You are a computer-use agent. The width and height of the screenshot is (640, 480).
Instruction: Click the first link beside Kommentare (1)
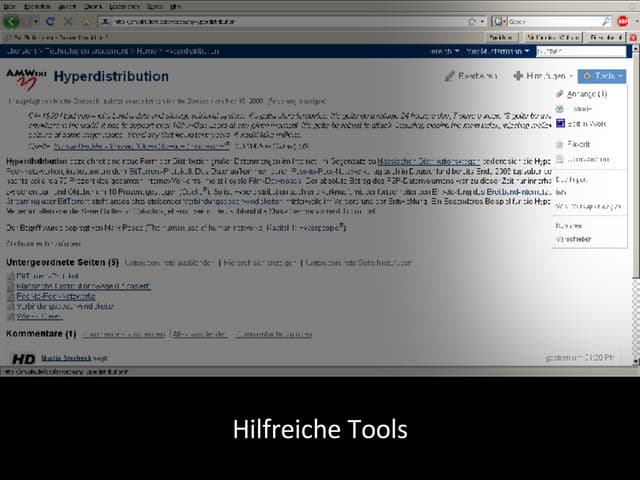pyautogui.click(x=124, y=334)
